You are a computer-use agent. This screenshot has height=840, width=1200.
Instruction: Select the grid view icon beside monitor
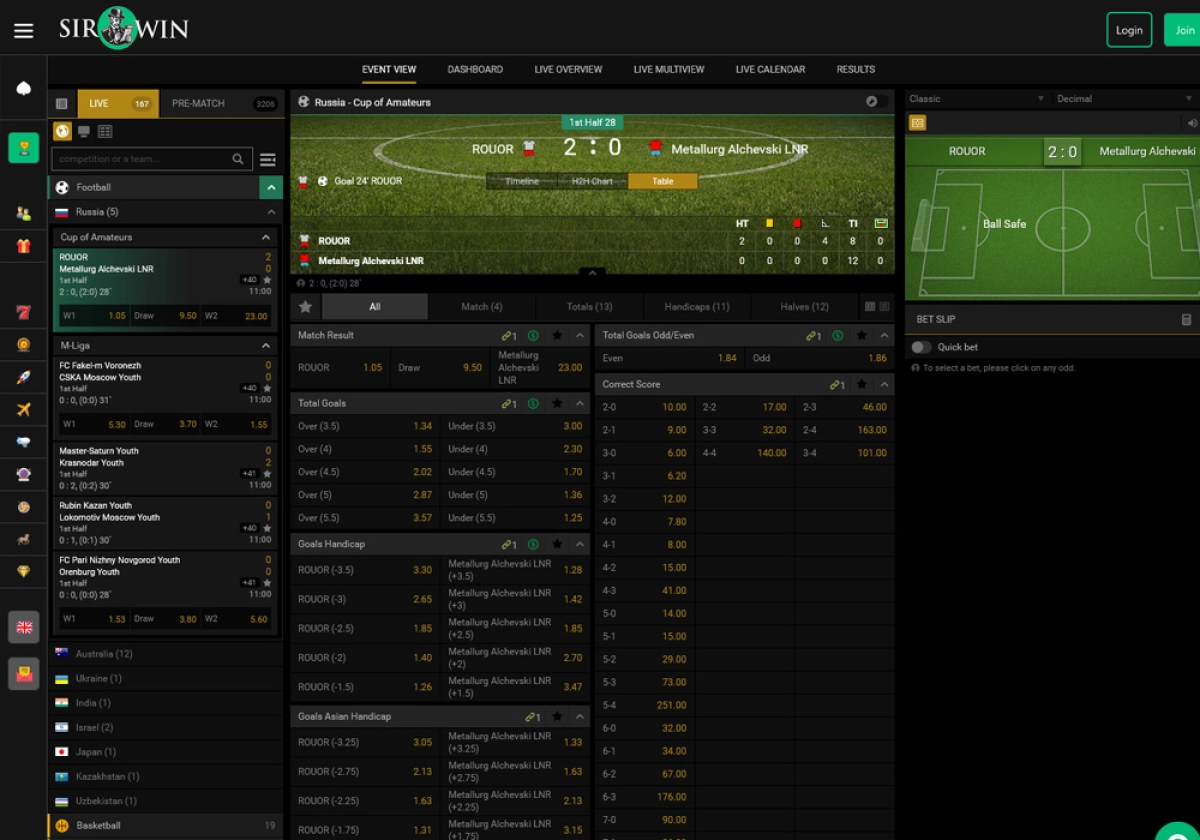[105, 131]
